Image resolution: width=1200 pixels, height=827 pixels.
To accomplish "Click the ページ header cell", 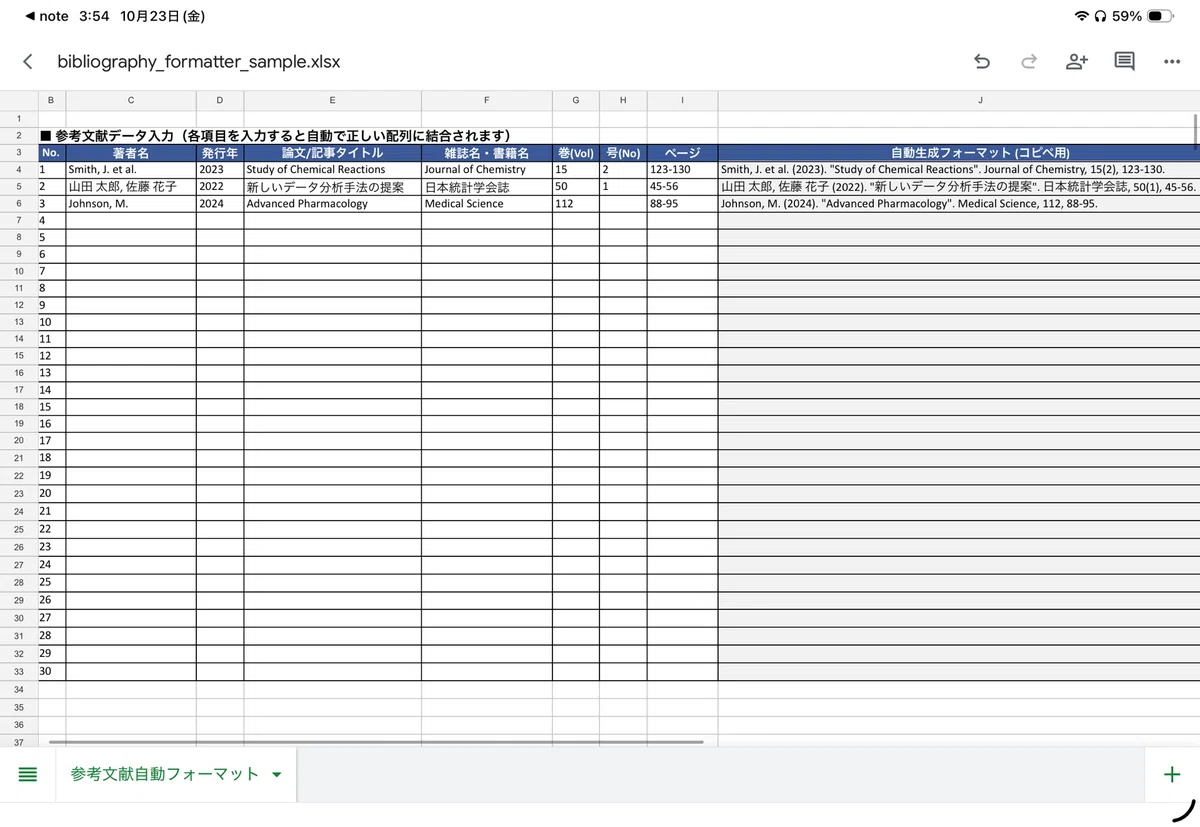I will 682,153.
